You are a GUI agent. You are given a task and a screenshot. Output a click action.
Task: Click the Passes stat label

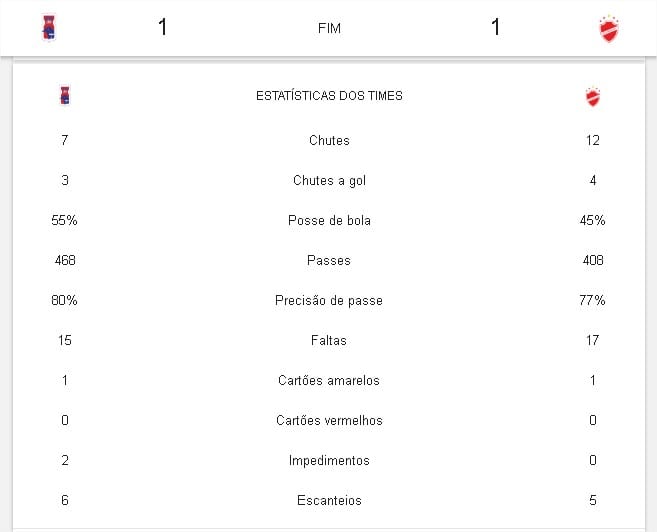tap(329, 260)
